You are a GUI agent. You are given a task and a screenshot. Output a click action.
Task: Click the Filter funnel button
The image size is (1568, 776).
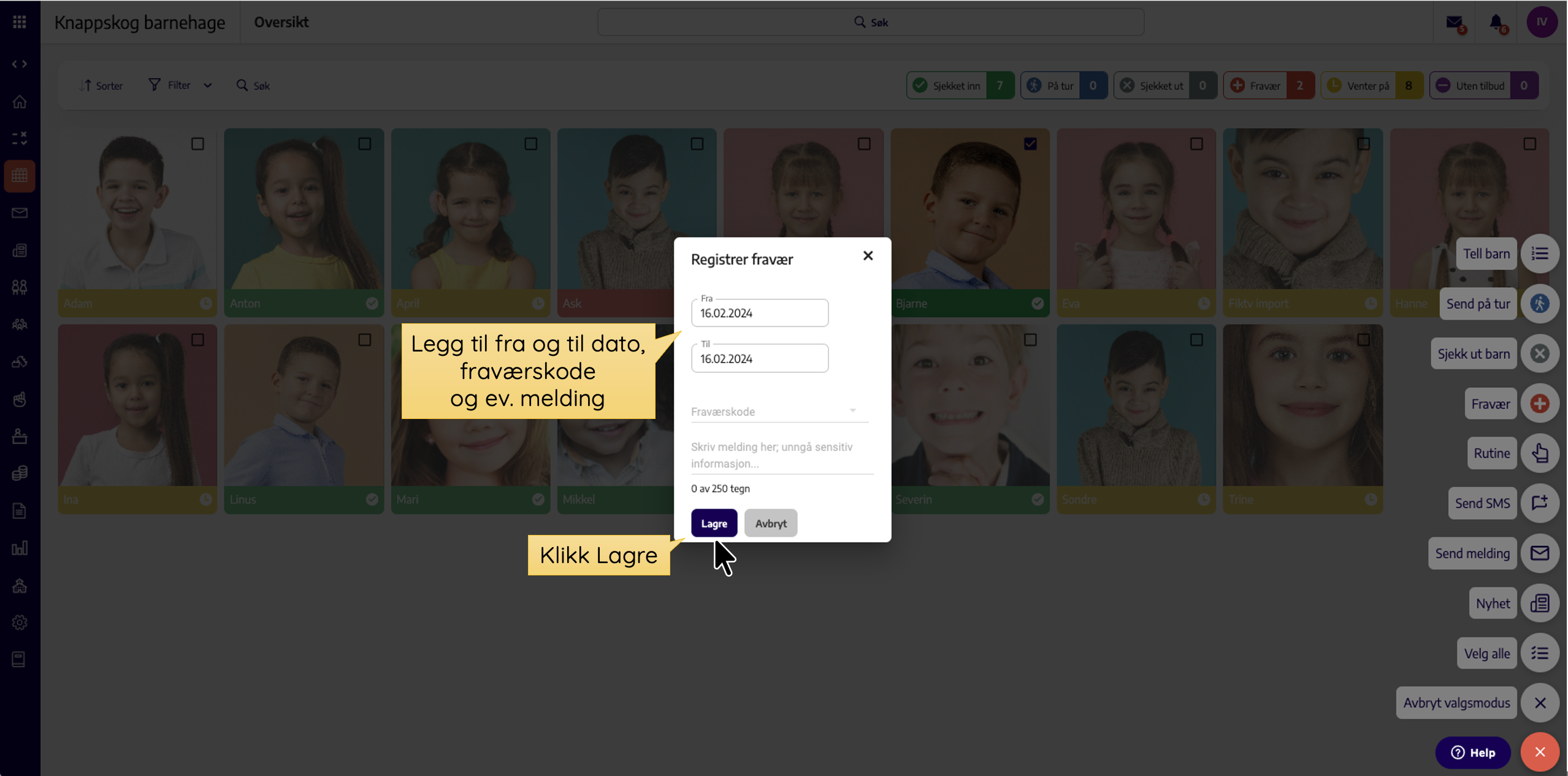pyautogui.click(x=170, y=85)
